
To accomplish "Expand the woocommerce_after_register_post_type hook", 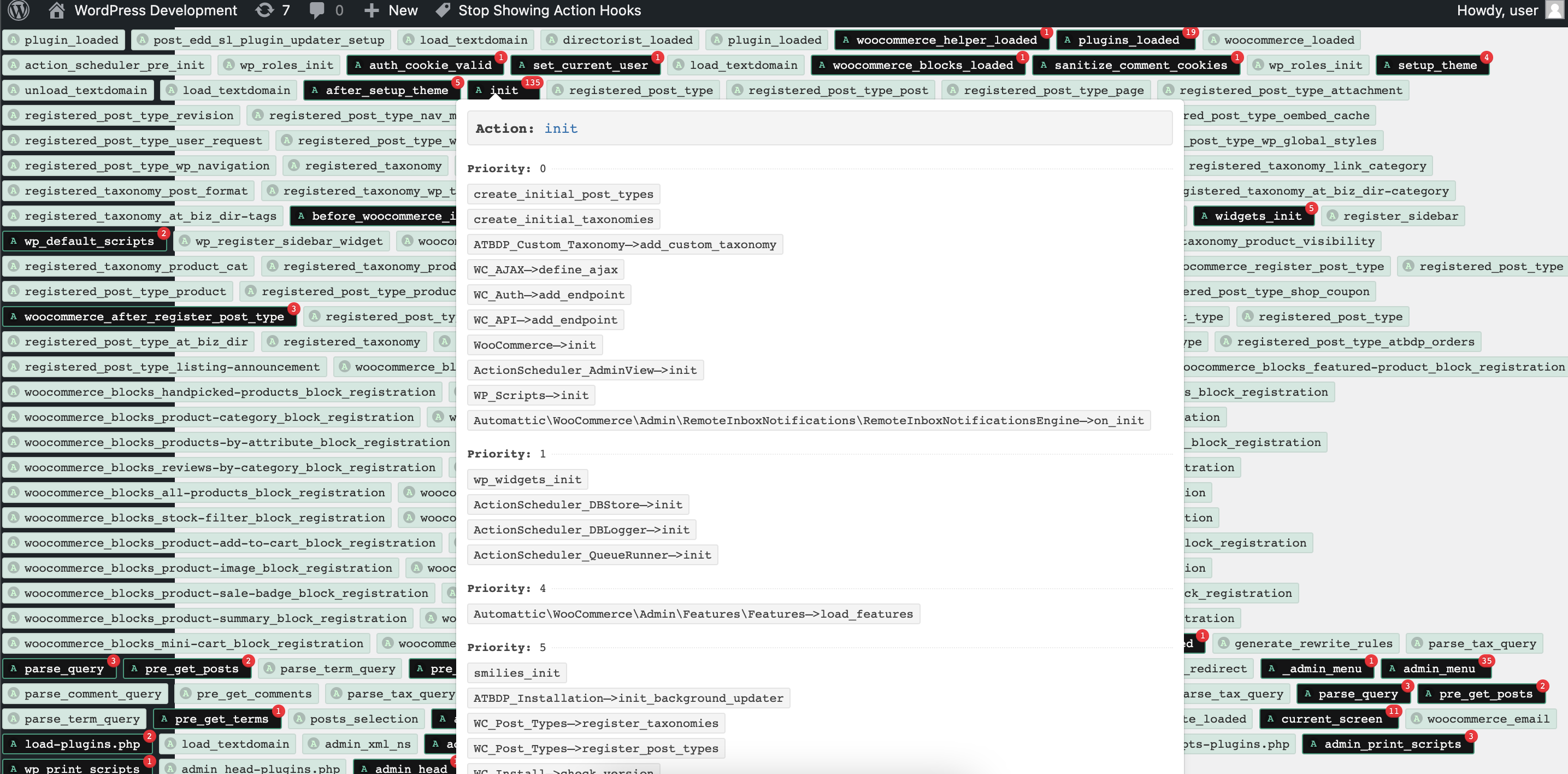I will [x=149, y=316].
